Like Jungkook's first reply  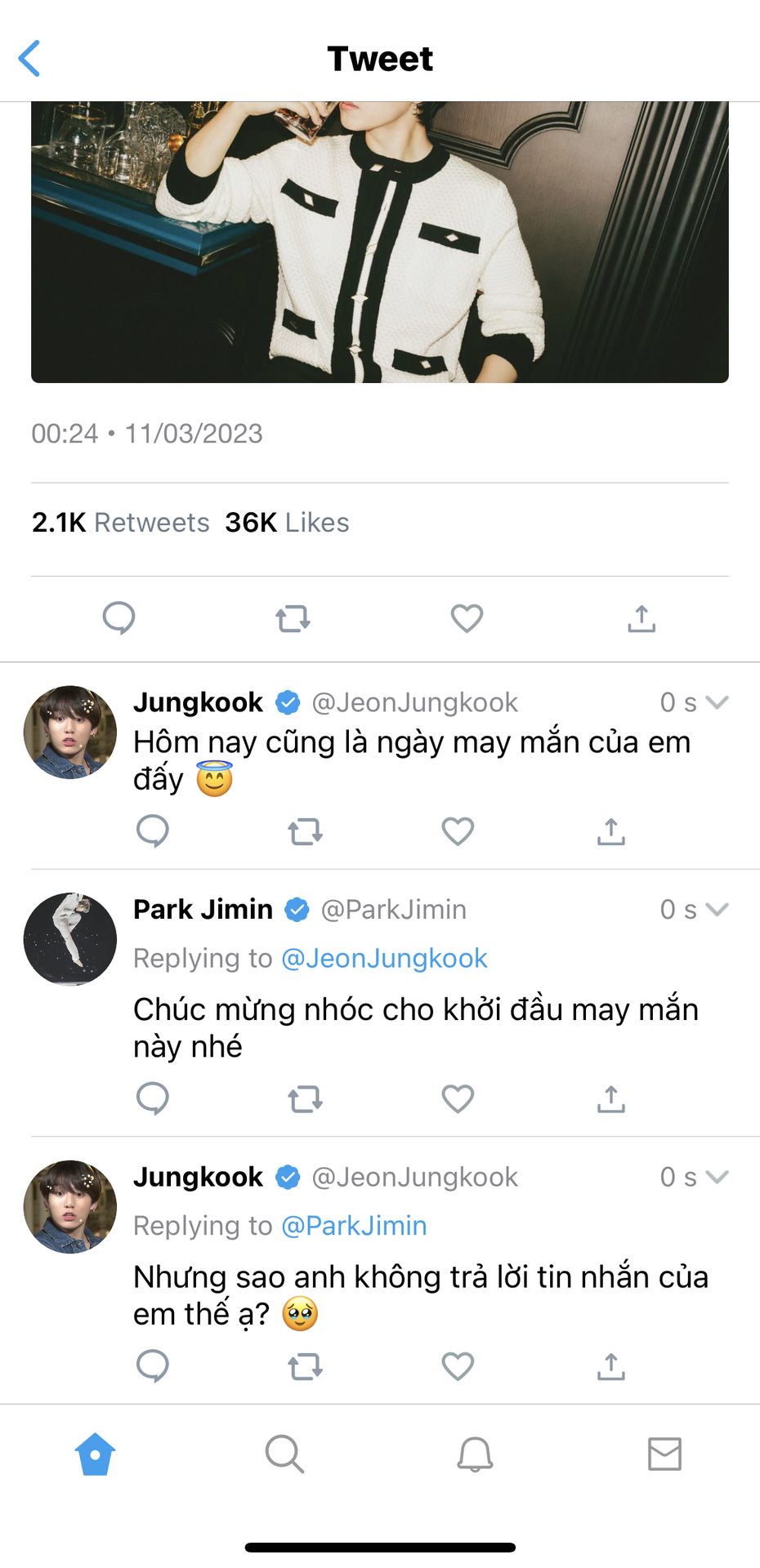click(x=458, y=831)
